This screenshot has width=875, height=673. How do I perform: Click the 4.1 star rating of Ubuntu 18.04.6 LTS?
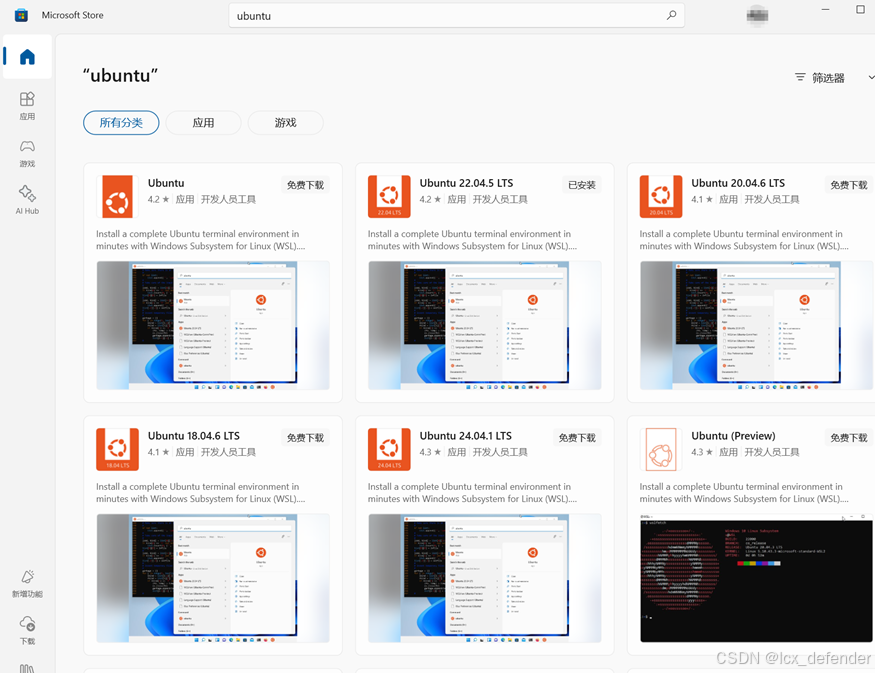pyautogui.click(x=158, y=452)
